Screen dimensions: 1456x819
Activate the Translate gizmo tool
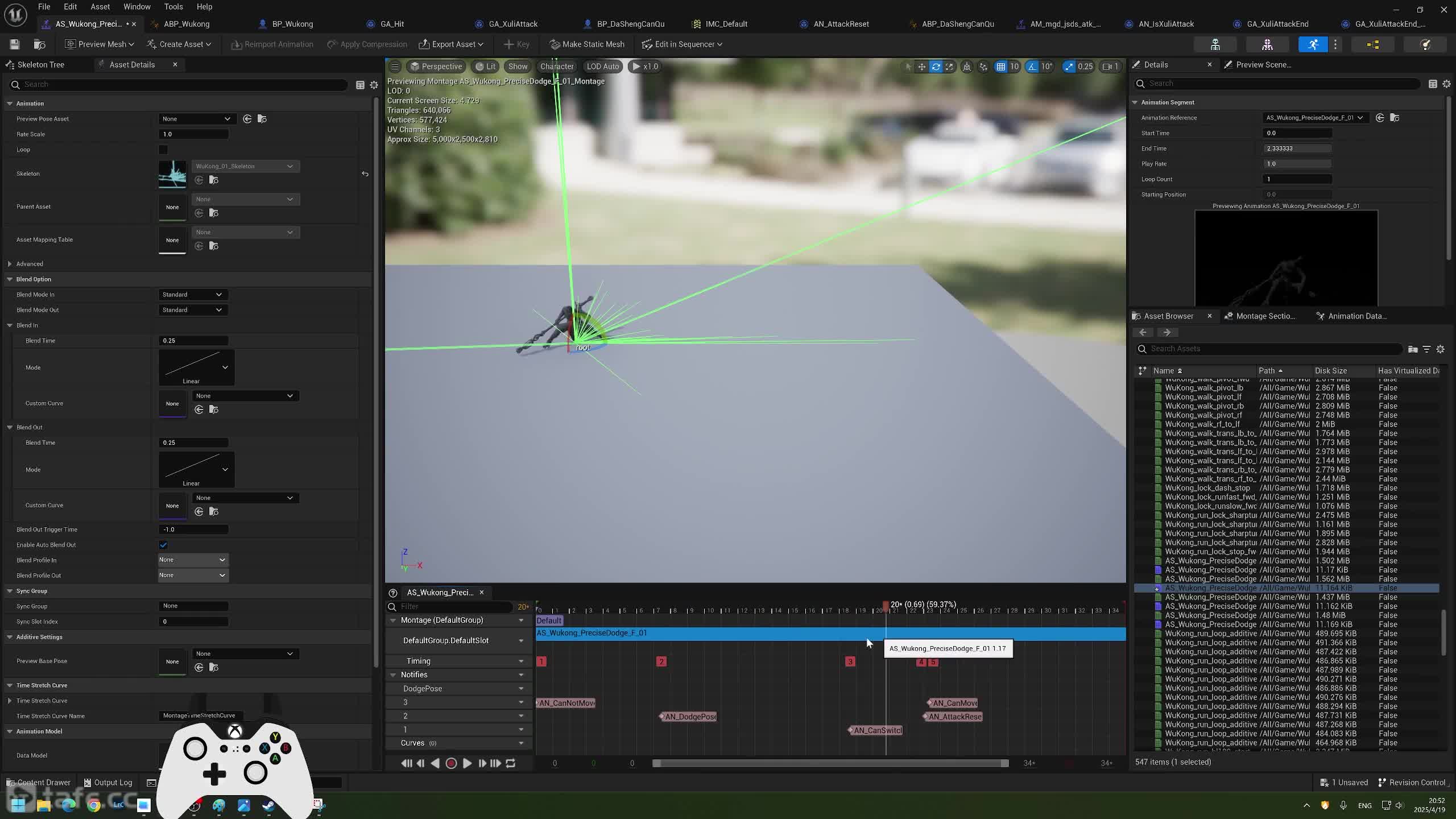[x=922, y=67]
